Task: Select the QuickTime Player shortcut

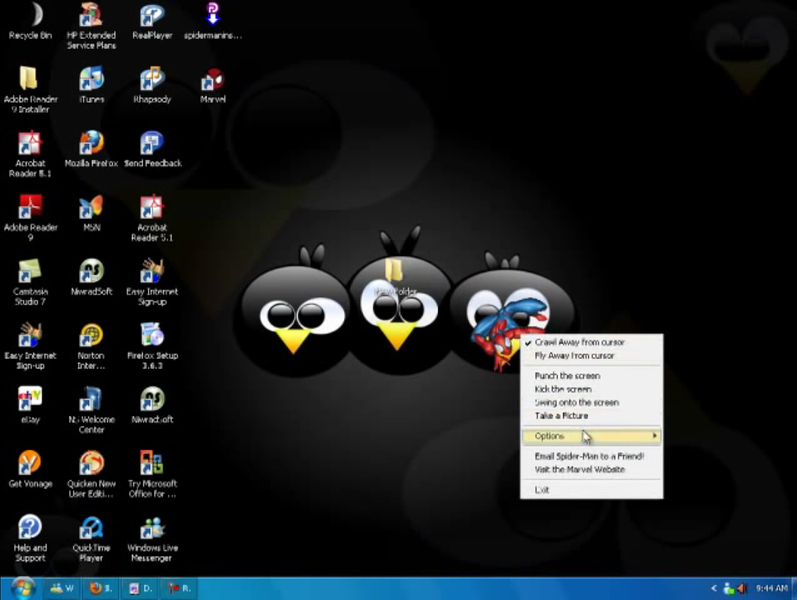Action: click(91, 537)
